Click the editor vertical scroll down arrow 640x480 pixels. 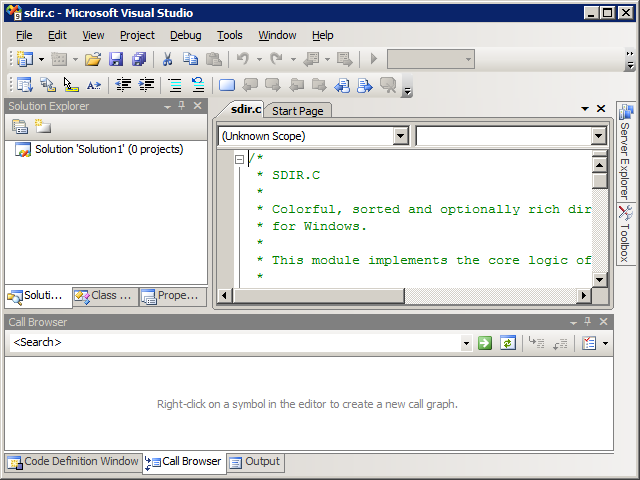pos(599,280)
